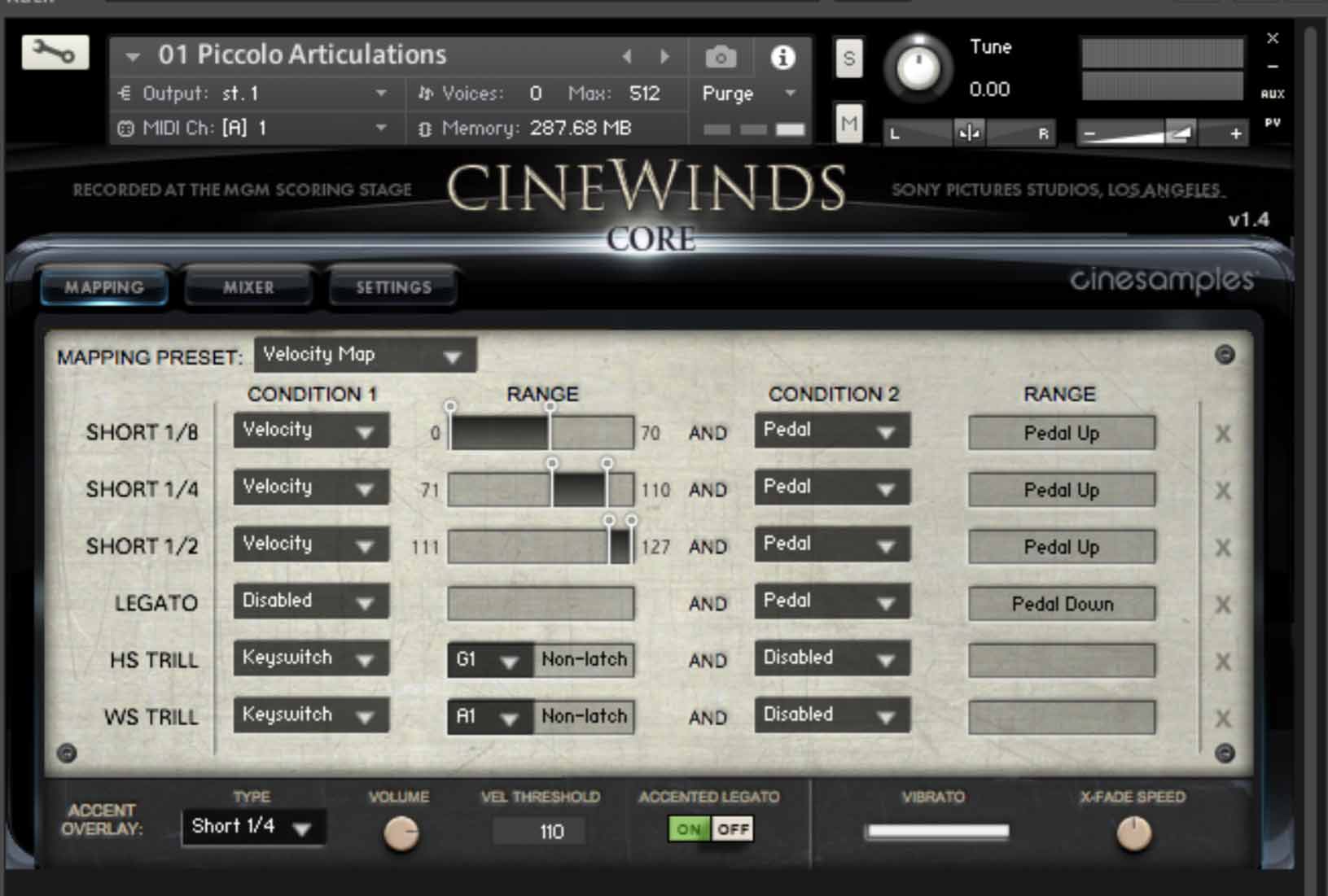Click the wrench icon to edit instrument
Image resolution: width=1328 pixels, height=896 pixels.
[x=54, y=52]
